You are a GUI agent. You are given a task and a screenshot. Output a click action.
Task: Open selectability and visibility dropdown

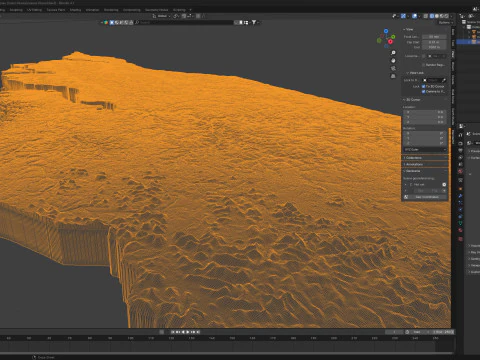pyautogui.click(x=395, y=16)
